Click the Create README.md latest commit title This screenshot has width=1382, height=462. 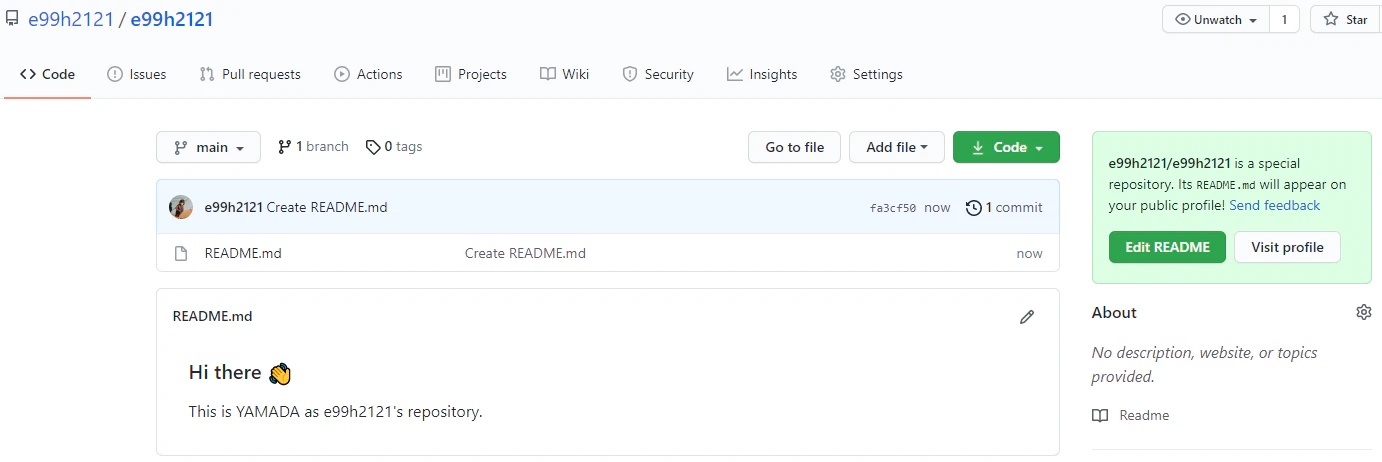327,207
